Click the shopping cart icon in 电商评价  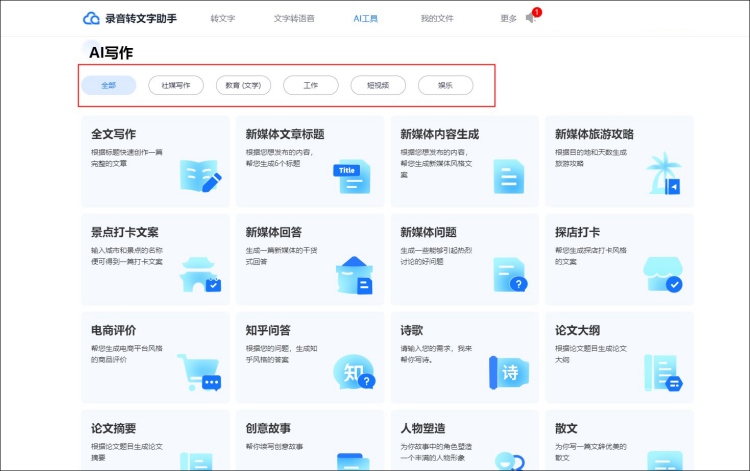199,372
